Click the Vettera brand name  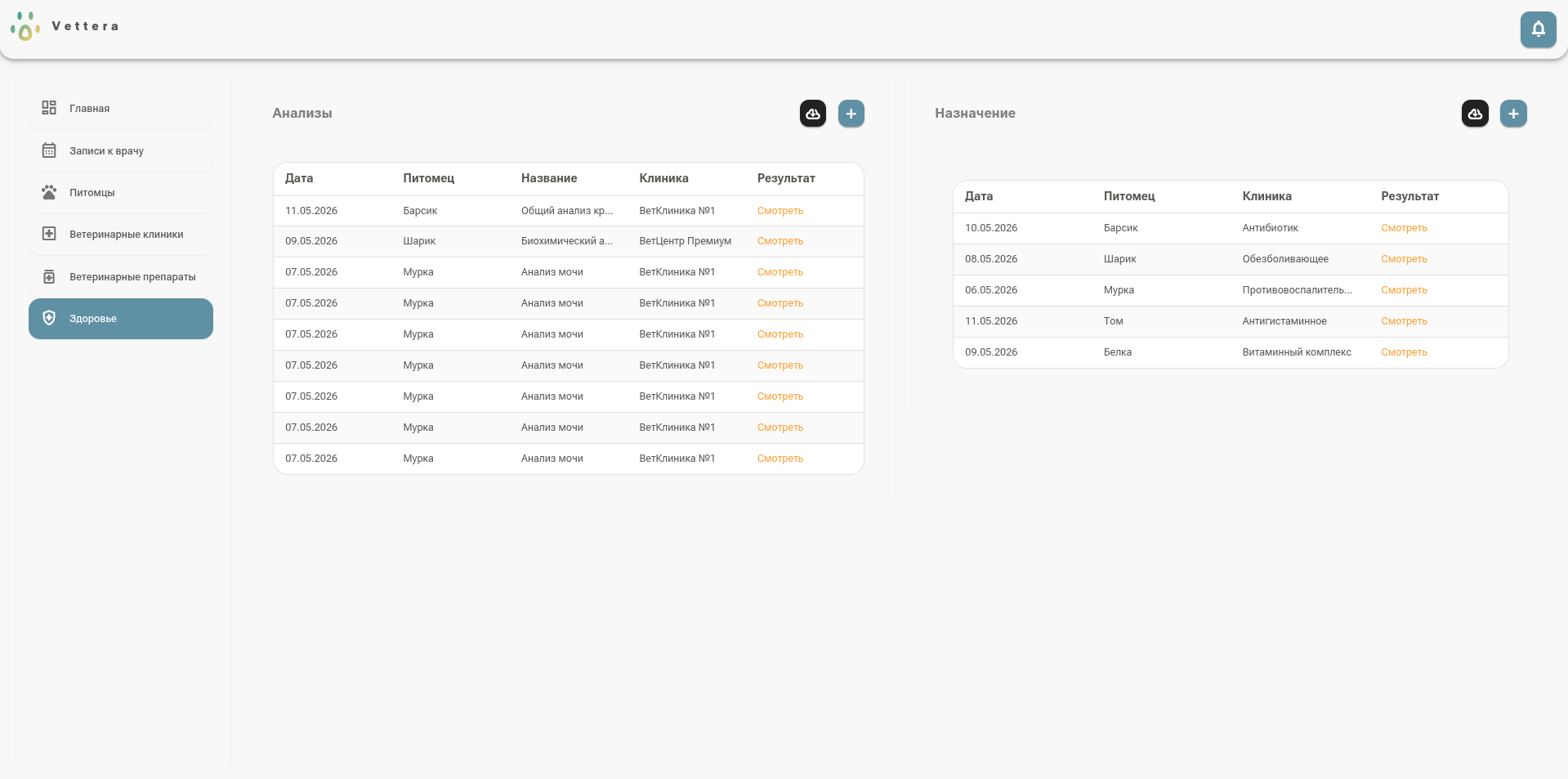pos(85,26)
